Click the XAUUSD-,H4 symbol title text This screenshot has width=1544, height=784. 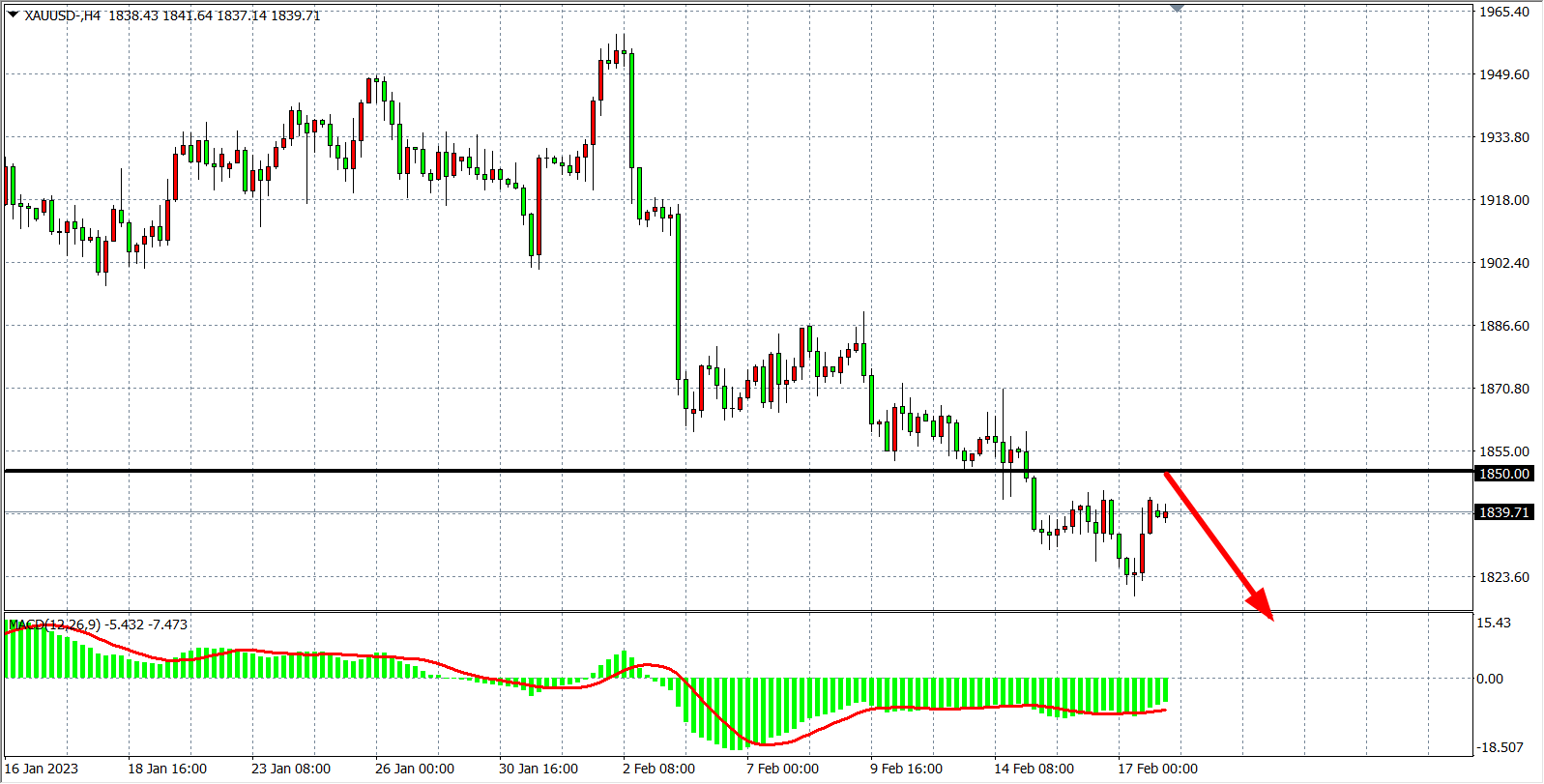tap(62, 15)
